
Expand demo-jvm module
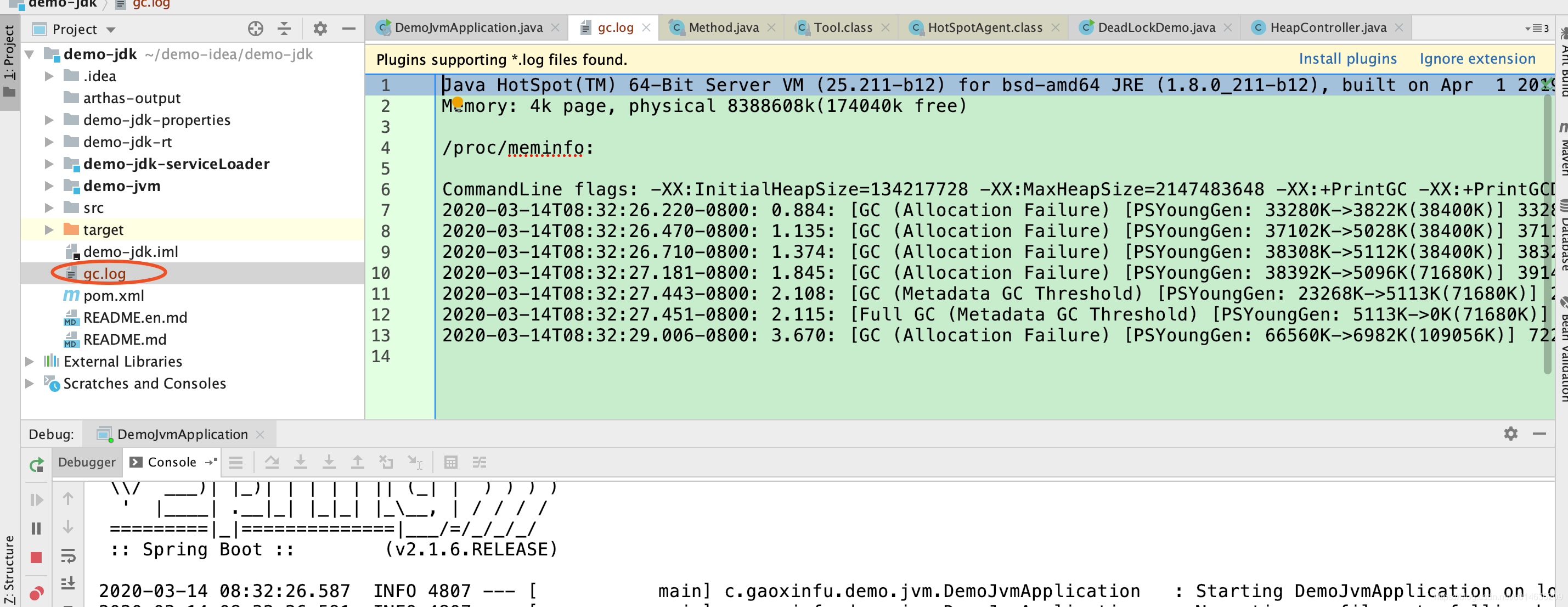pos(49,186)
